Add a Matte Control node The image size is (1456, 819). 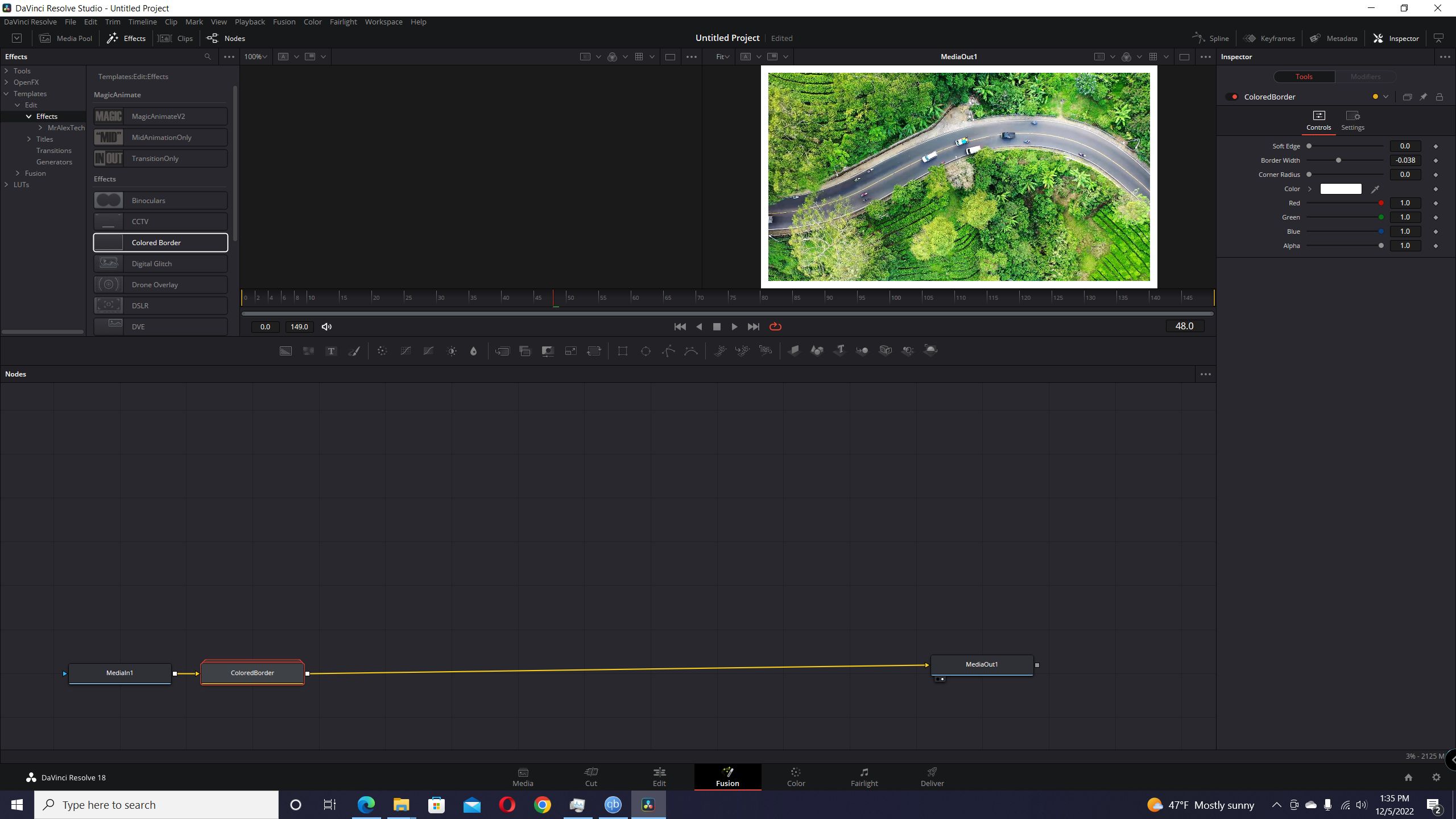pos(548,351)
